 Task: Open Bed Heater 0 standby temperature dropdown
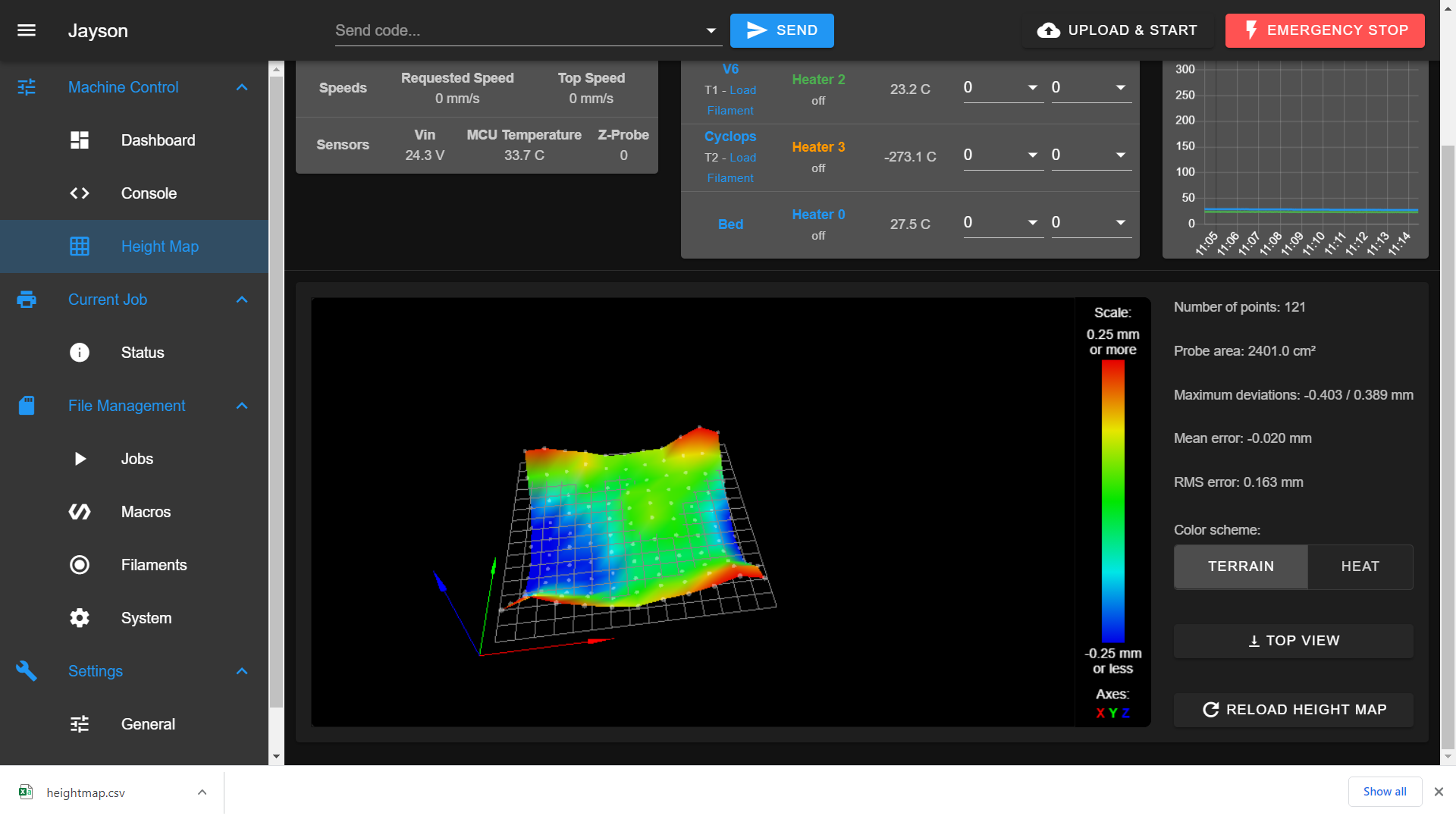click(1121, 223)
